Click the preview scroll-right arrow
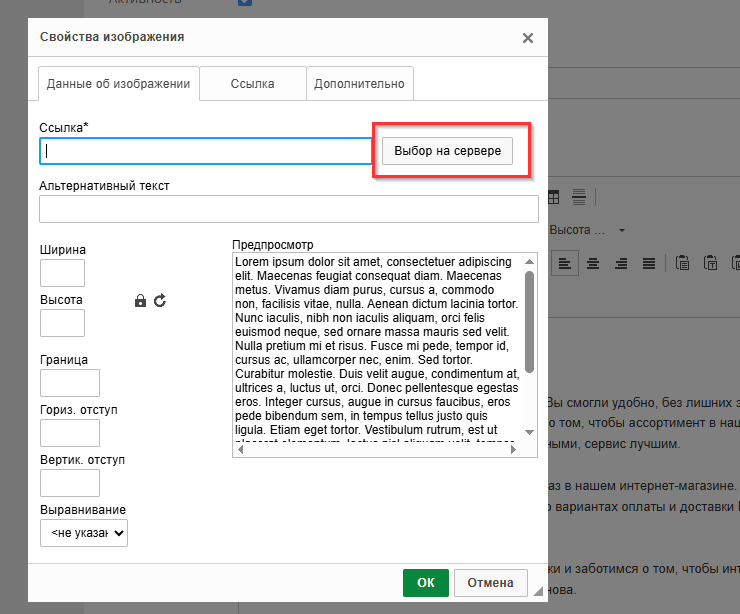740x614 pixels. [515, 450]
